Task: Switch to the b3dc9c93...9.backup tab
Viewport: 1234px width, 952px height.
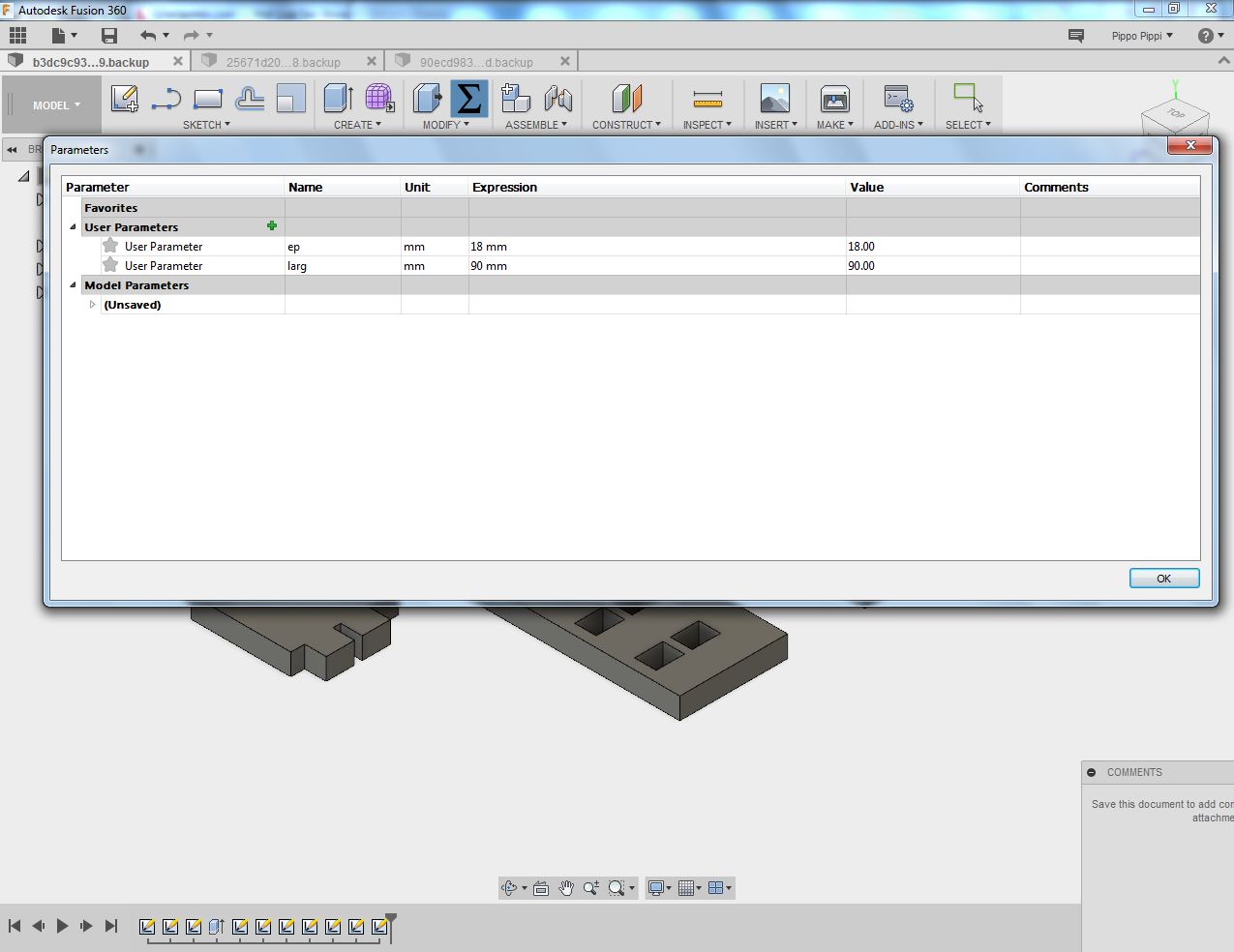Action: 91,62
